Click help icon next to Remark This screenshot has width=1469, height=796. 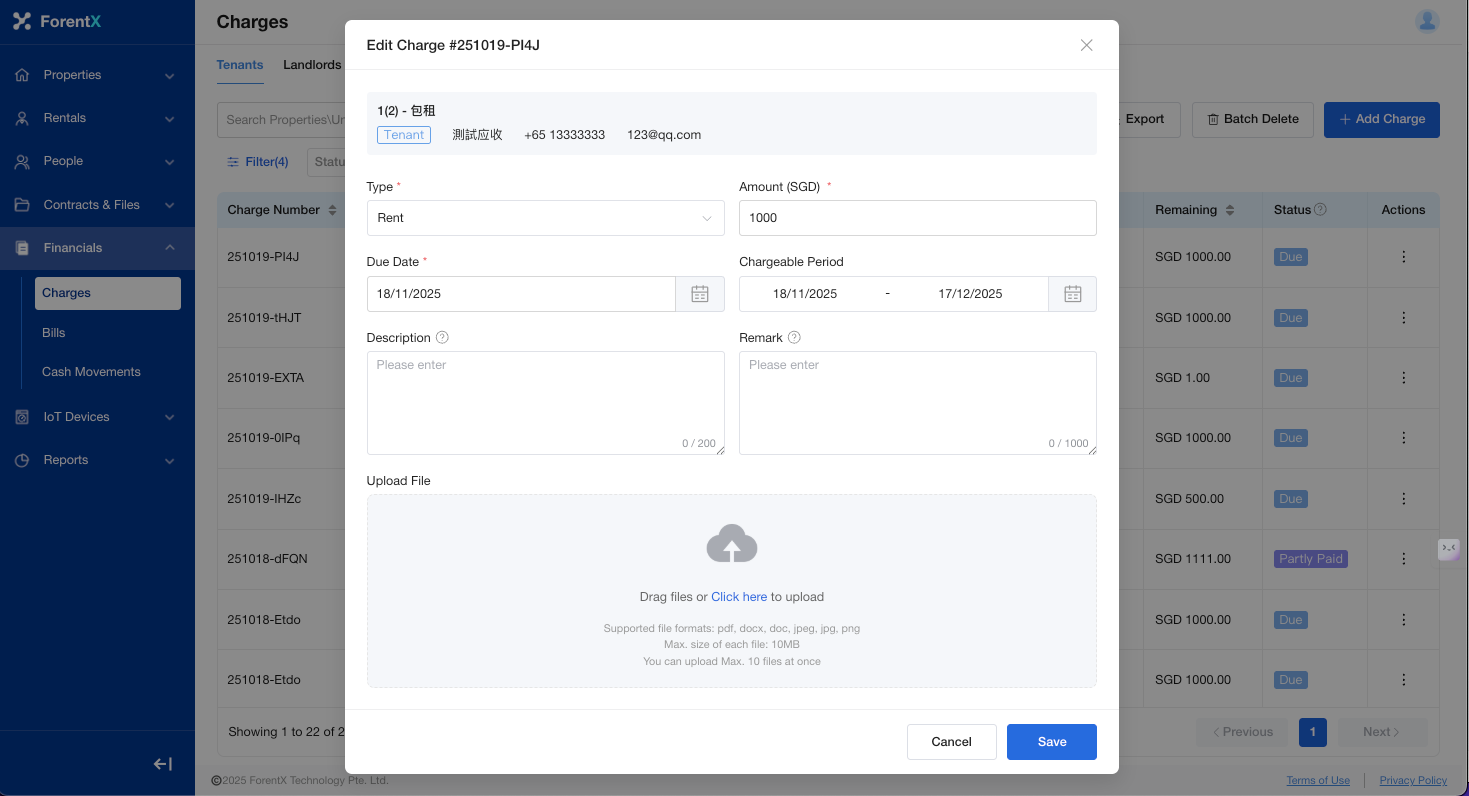794,338
